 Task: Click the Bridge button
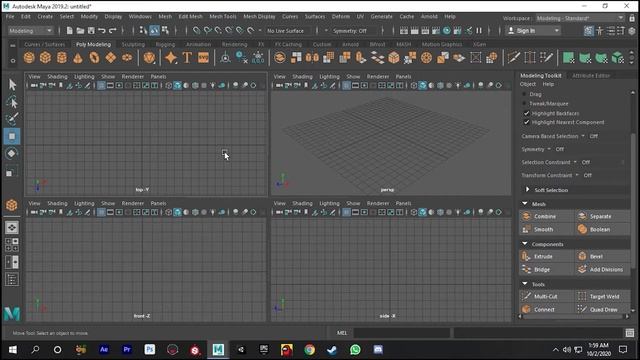[547, 269]
